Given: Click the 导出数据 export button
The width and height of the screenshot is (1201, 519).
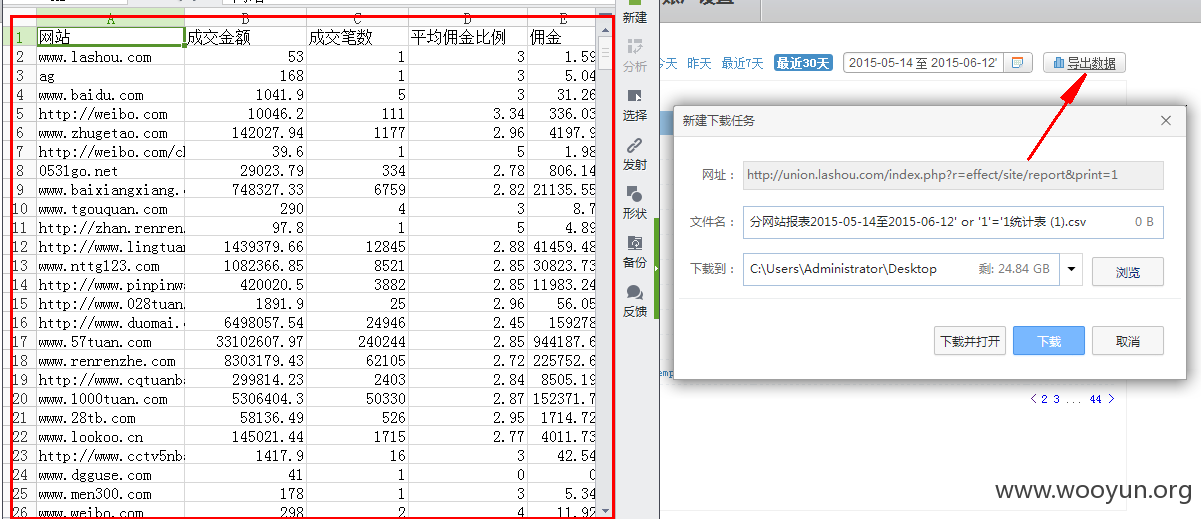Looking at the screenshot, I should click(1085, 63).
